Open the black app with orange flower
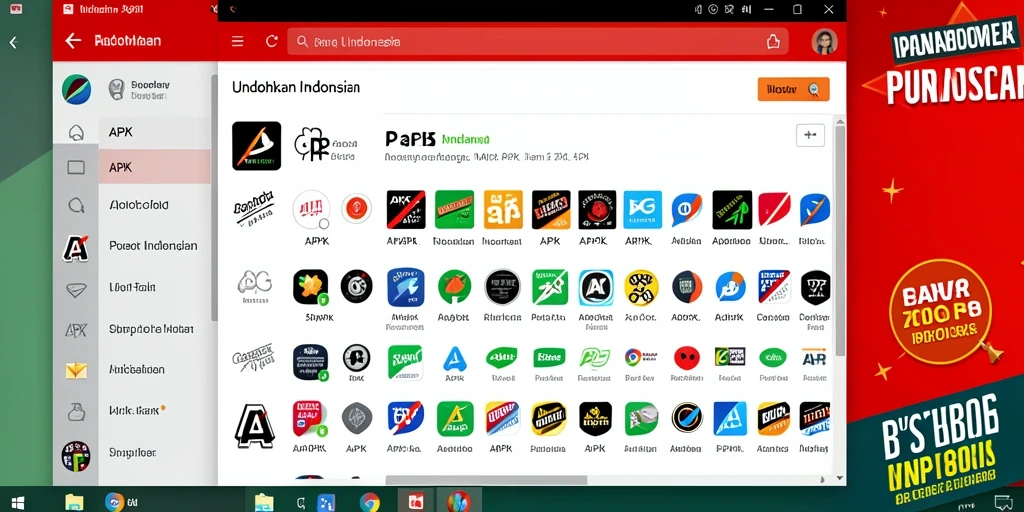Screen dimensions: 1024x512 click(311, 287)
